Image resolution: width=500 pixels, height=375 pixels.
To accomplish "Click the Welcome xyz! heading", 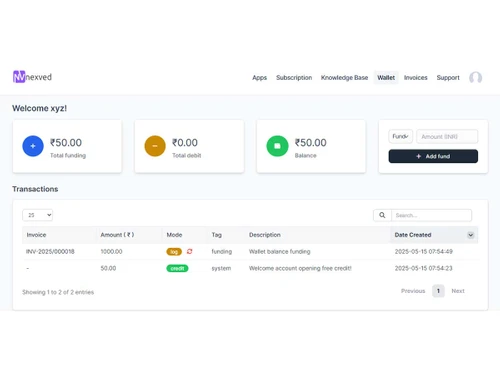I will click(40, 108).
